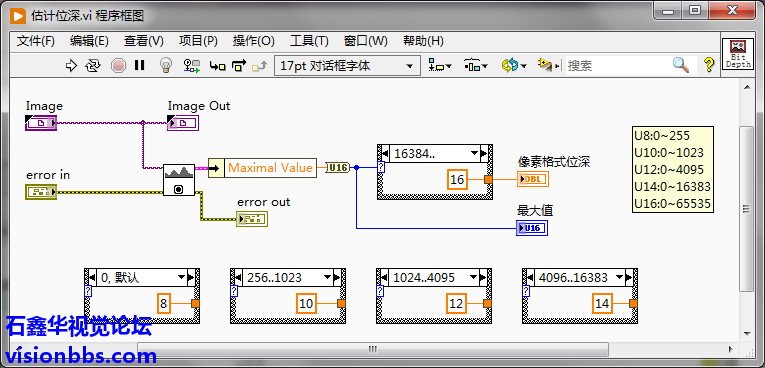
Task: Open the Distribute Objects dropdown
Action: 476,65
